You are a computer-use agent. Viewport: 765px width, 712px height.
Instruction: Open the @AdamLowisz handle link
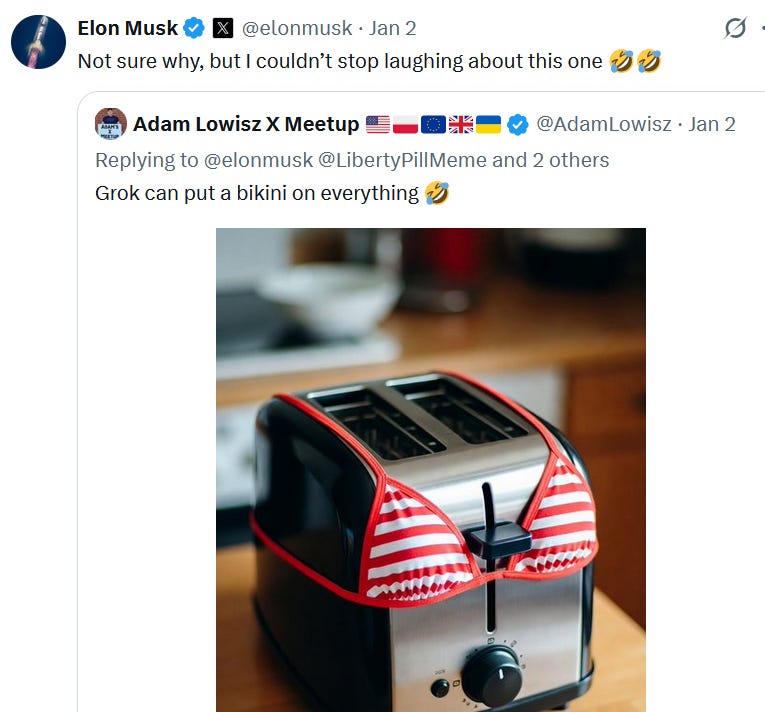coord(604,124)
